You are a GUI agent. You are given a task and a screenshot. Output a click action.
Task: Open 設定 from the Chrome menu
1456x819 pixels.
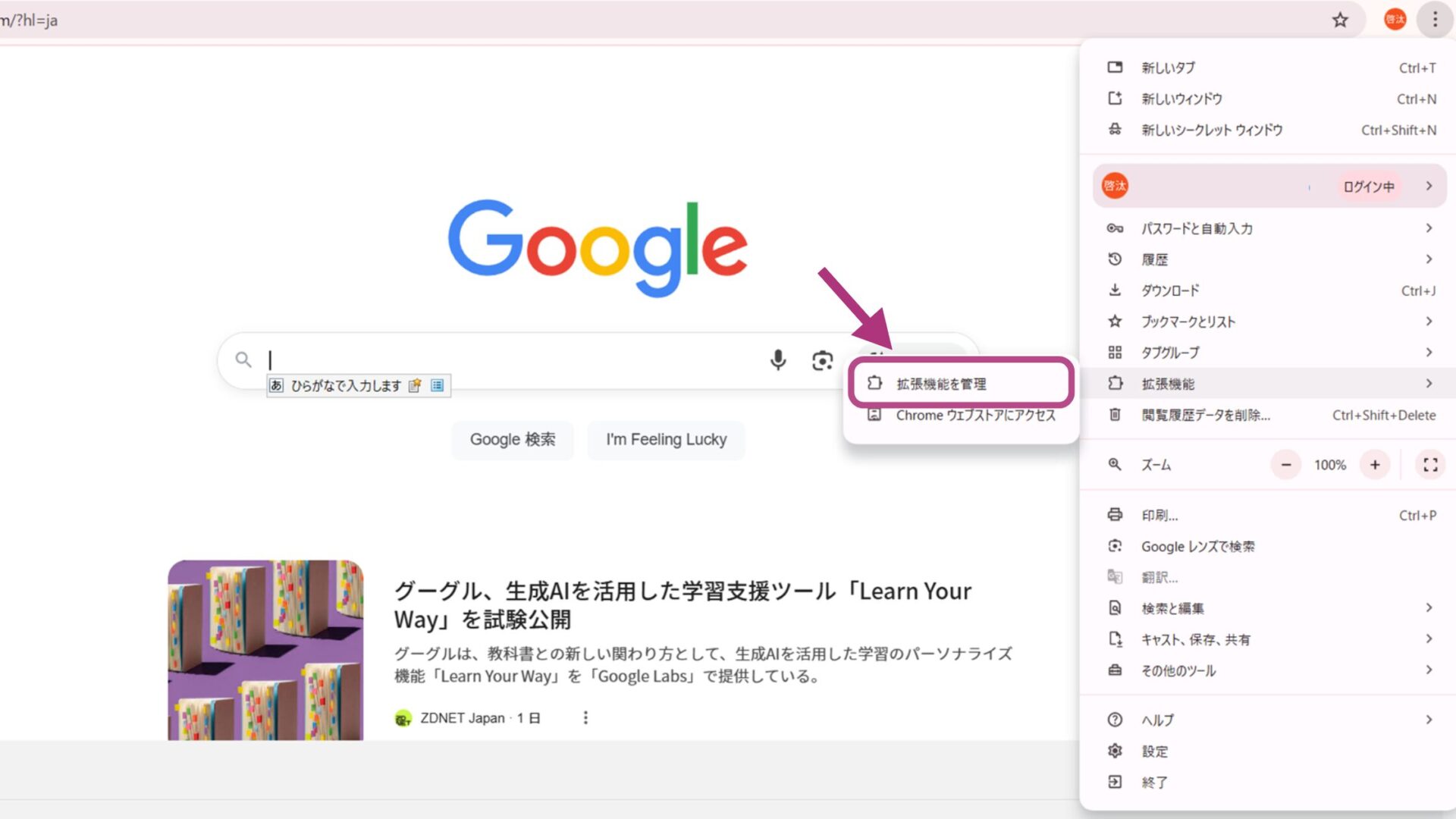pyautogui.click(x=1155, y=751)
